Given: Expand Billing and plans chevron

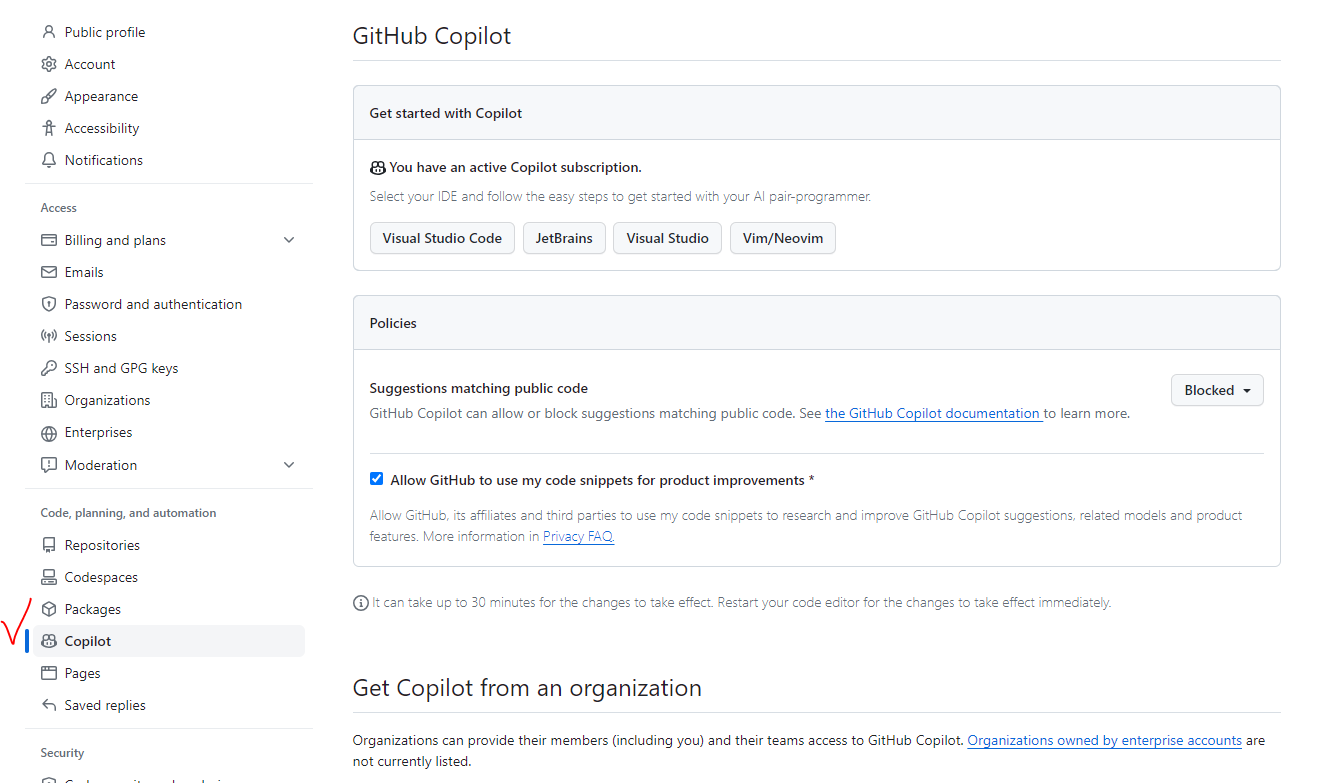Looking at the screenshot, I should coord(289,240).
